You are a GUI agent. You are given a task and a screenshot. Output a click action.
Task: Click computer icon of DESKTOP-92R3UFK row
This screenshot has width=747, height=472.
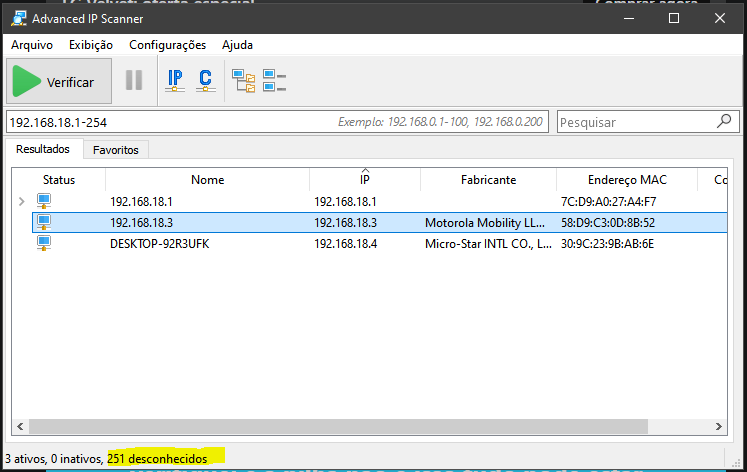(44, 243)
